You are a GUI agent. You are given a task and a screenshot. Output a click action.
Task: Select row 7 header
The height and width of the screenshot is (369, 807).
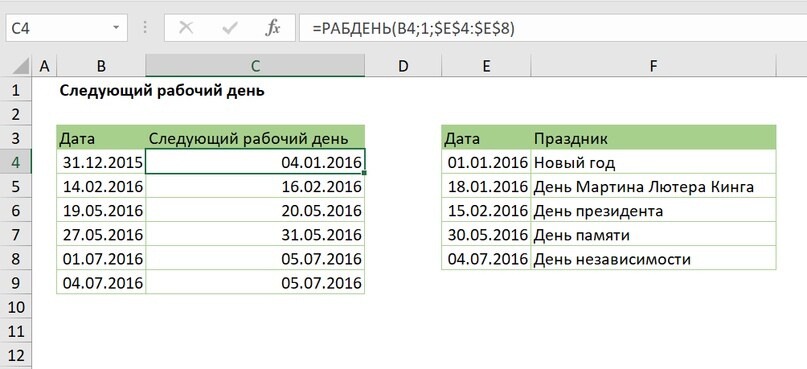16,235
